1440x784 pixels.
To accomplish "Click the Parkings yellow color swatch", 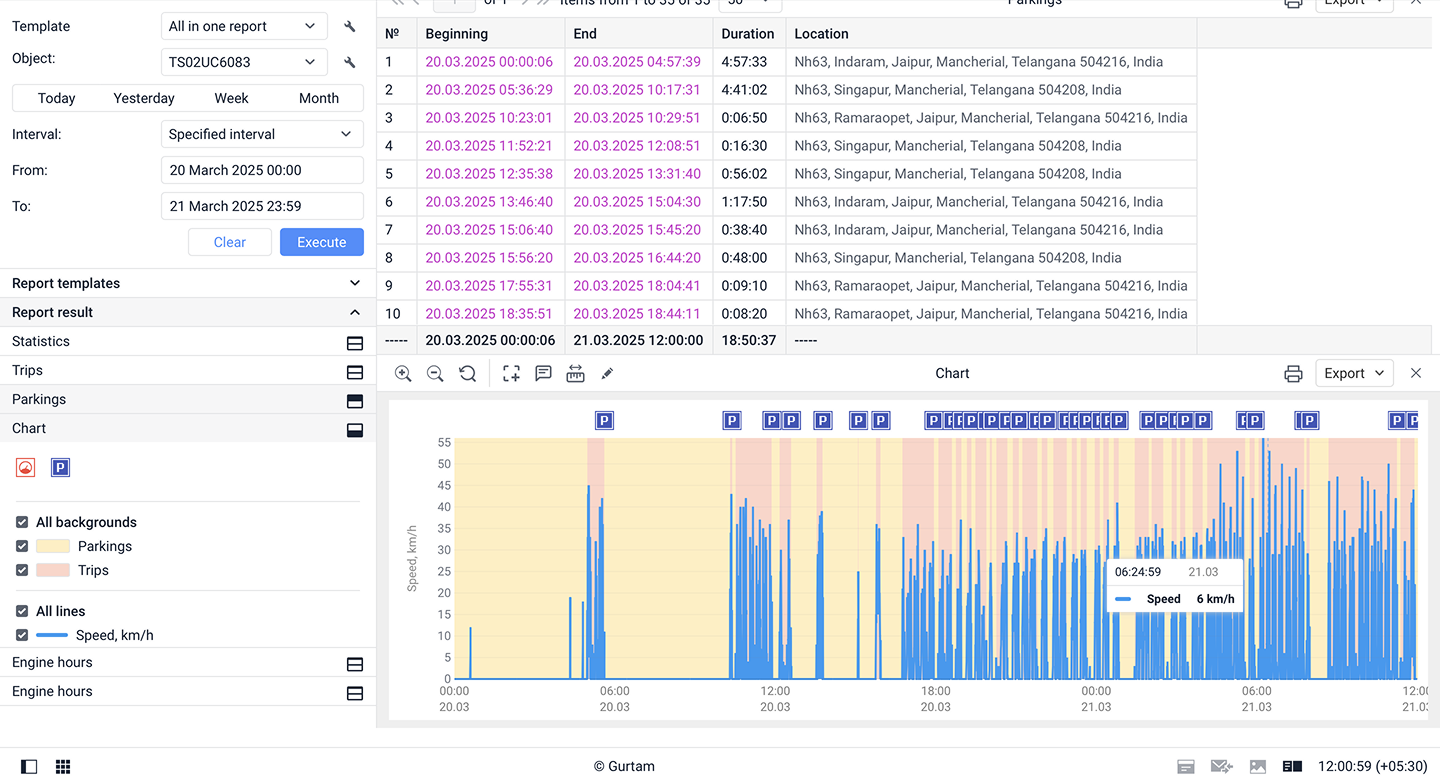I will click(53, 546).
